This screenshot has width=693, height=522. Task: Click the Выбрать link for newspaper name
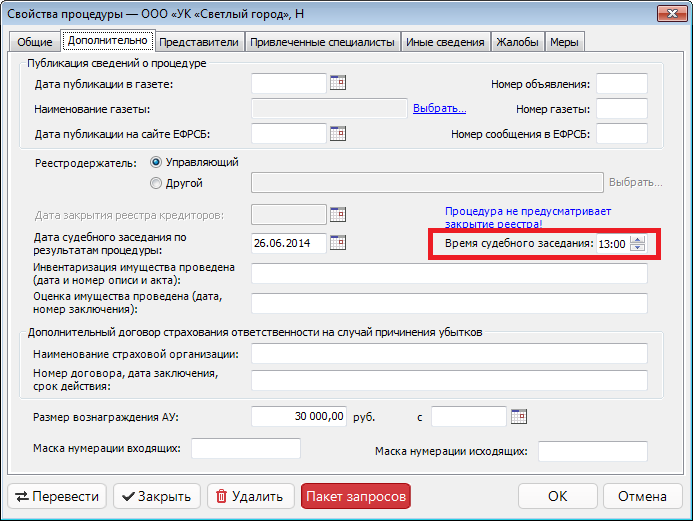click(x=440, y=109)
